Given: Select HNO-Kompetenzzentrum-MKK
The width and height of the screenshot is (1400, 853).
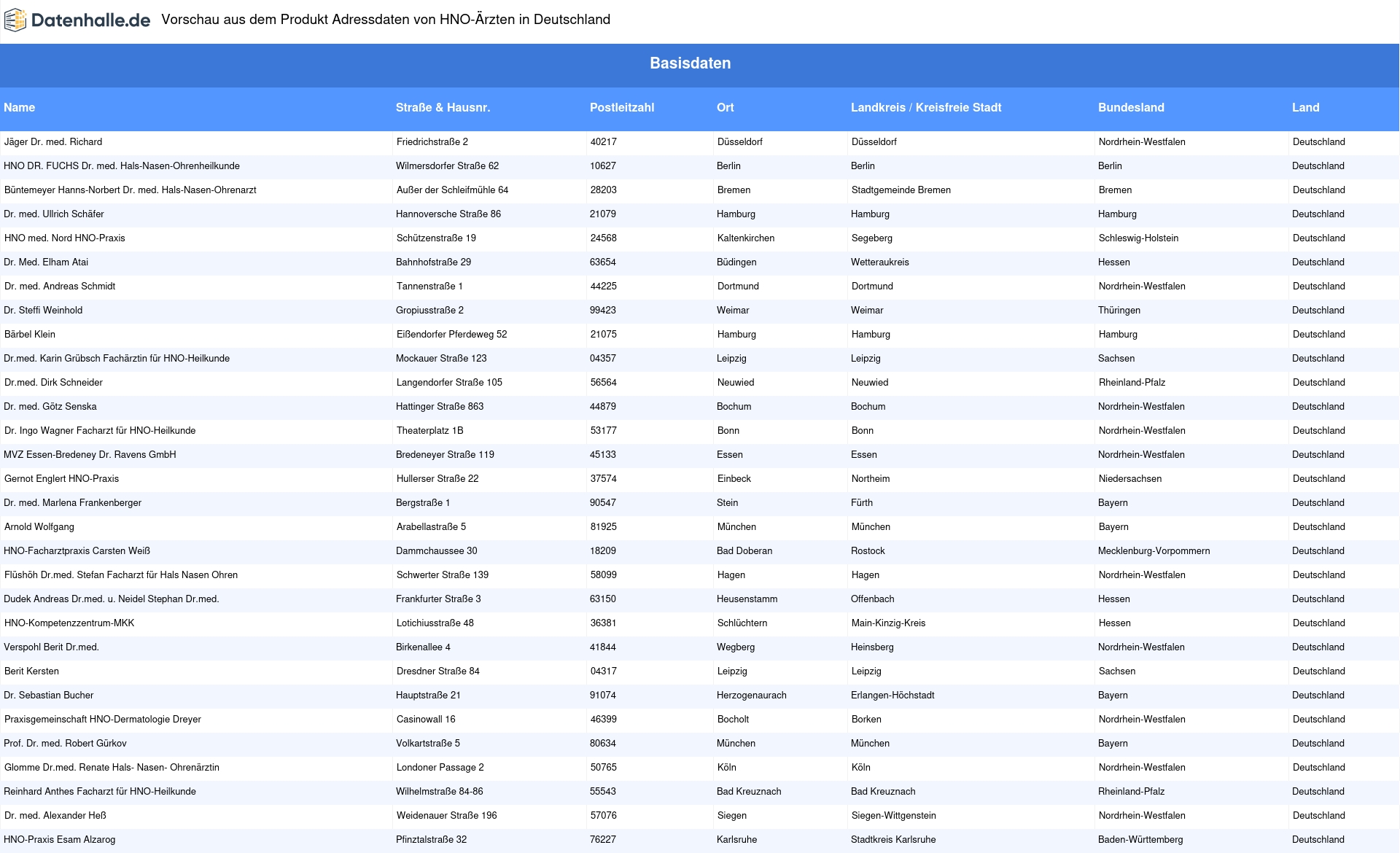Looking at the screenshot, I should pyautogui.click(x=69, y=623).
